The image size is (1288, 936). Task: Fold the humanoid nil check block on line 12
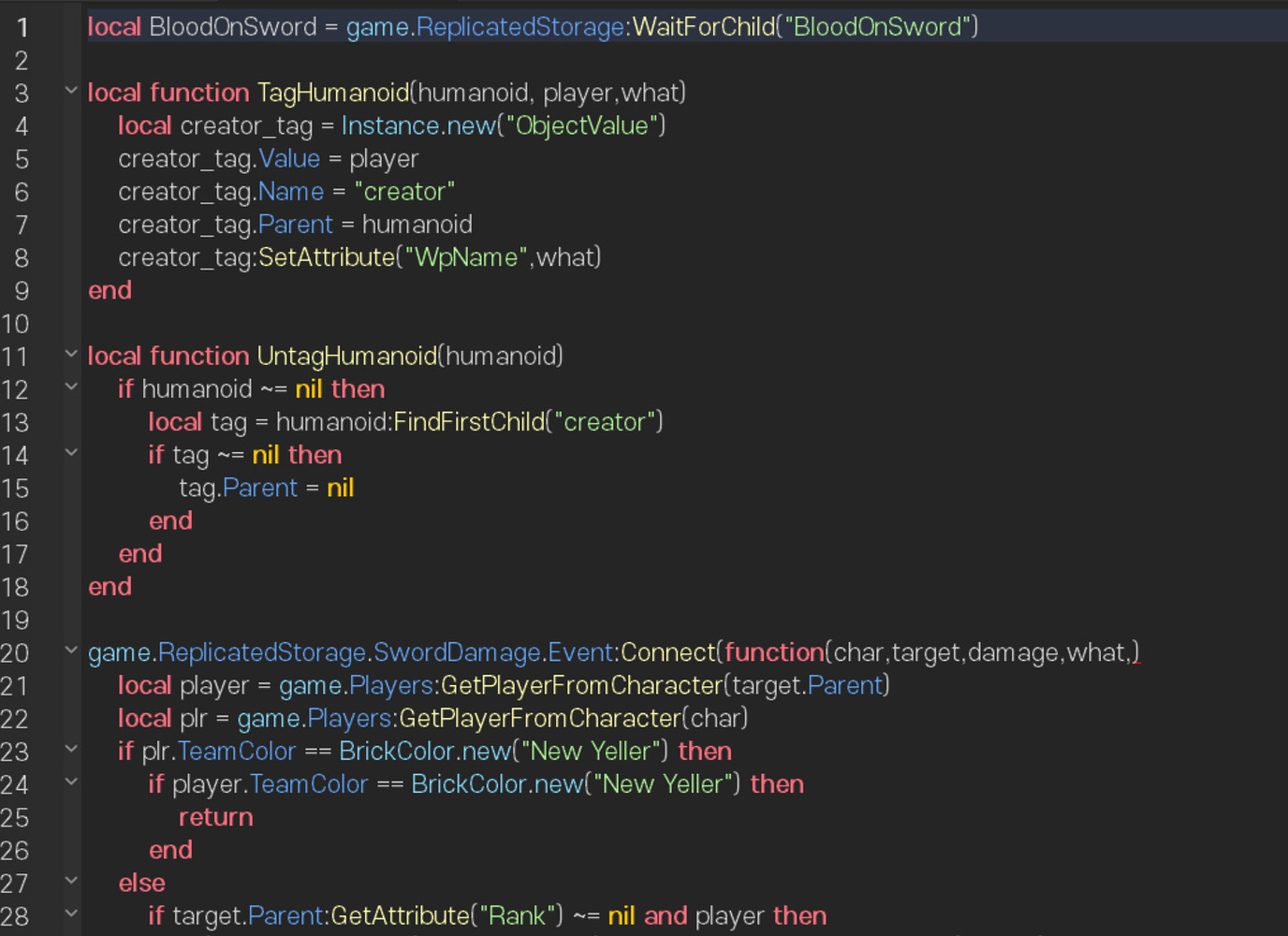(x=71, y=388)
